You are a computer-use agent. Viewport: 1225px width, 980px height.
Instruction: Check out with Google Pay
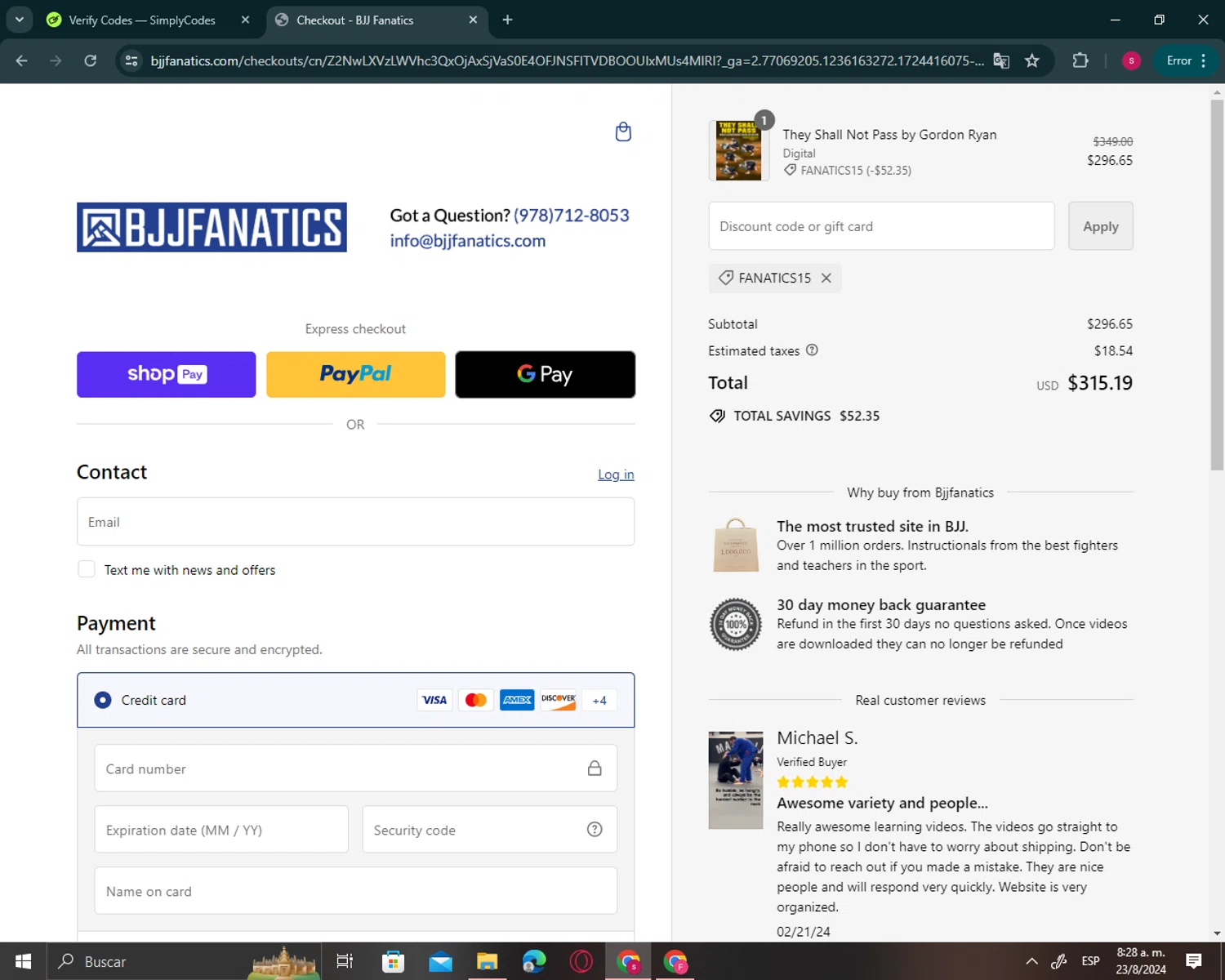546,374
